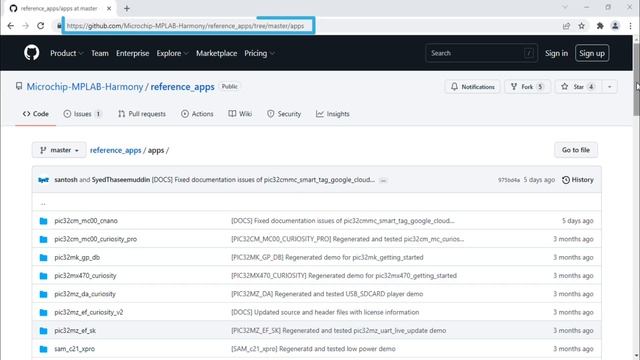Viewport: 640px width, 360px height.
Task: Open the low power demo commit message
Action: click(x=313, y=349)
